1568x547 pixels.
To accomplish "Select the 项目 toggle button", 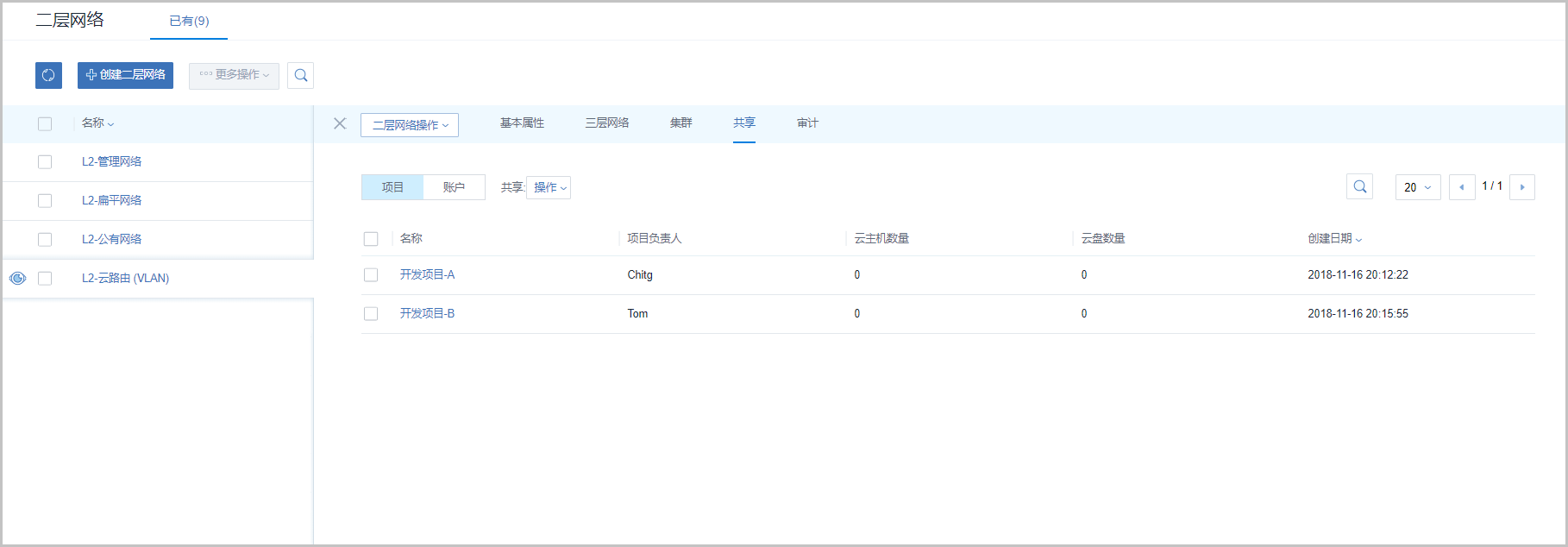I will click(392, 187).
